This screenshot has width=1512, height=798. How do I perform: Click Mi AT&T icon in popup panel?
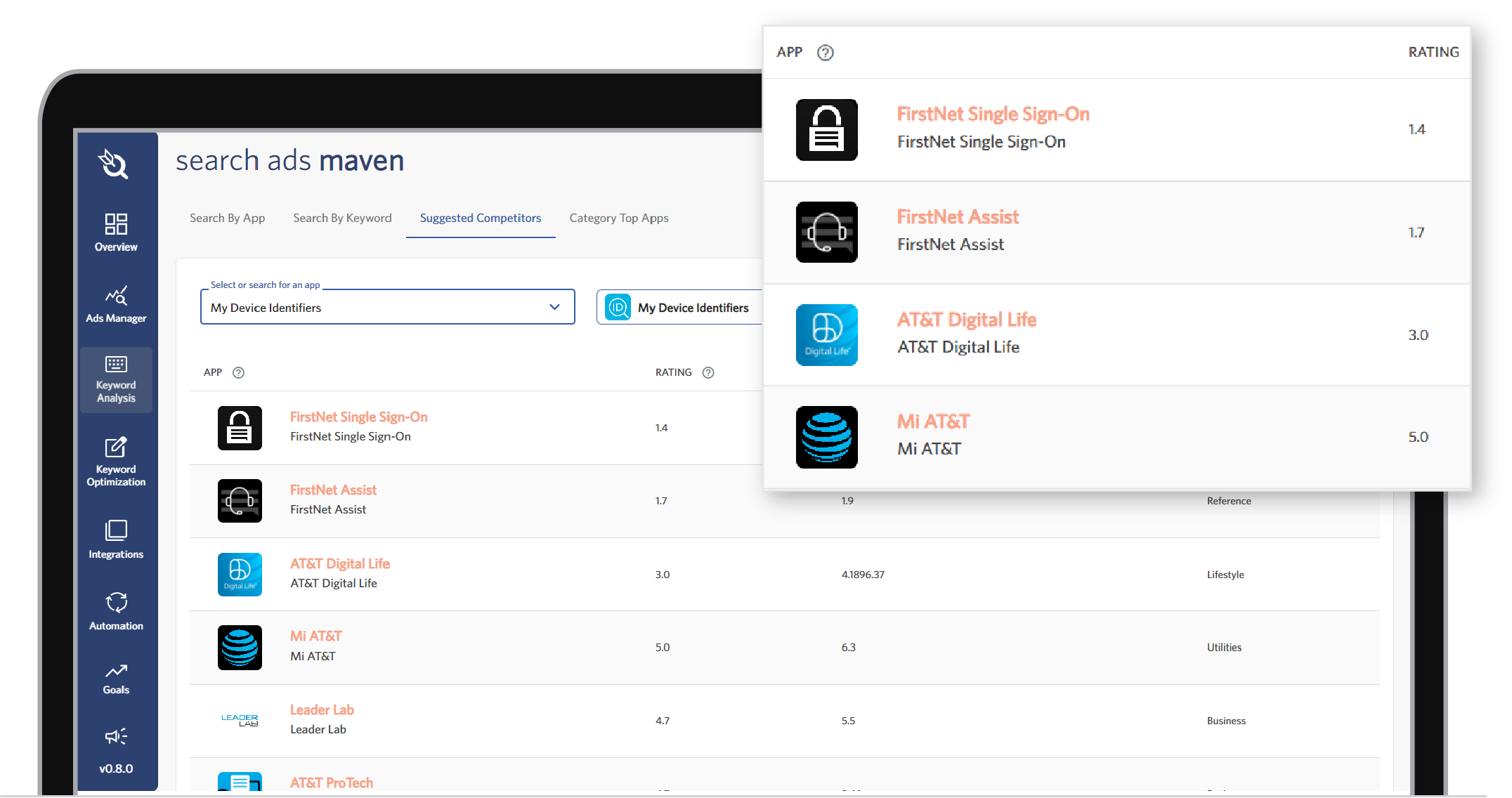click(x=827, y=437)
